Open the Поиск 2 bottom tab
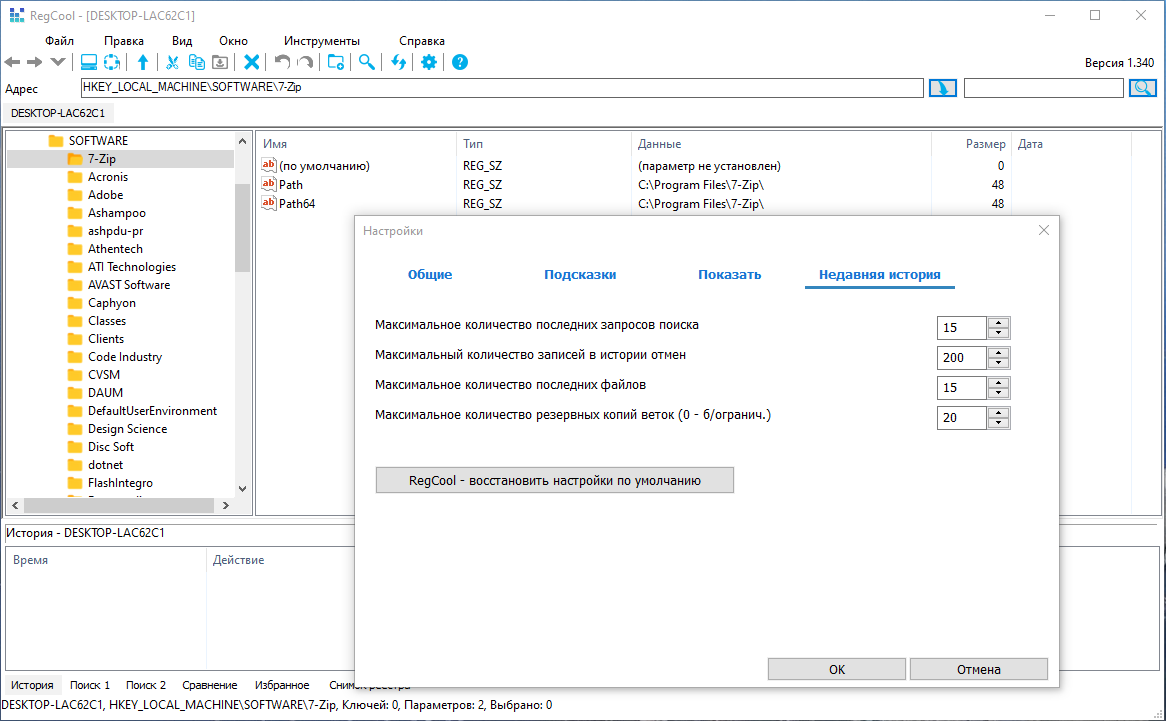 [x=146, y=685]
